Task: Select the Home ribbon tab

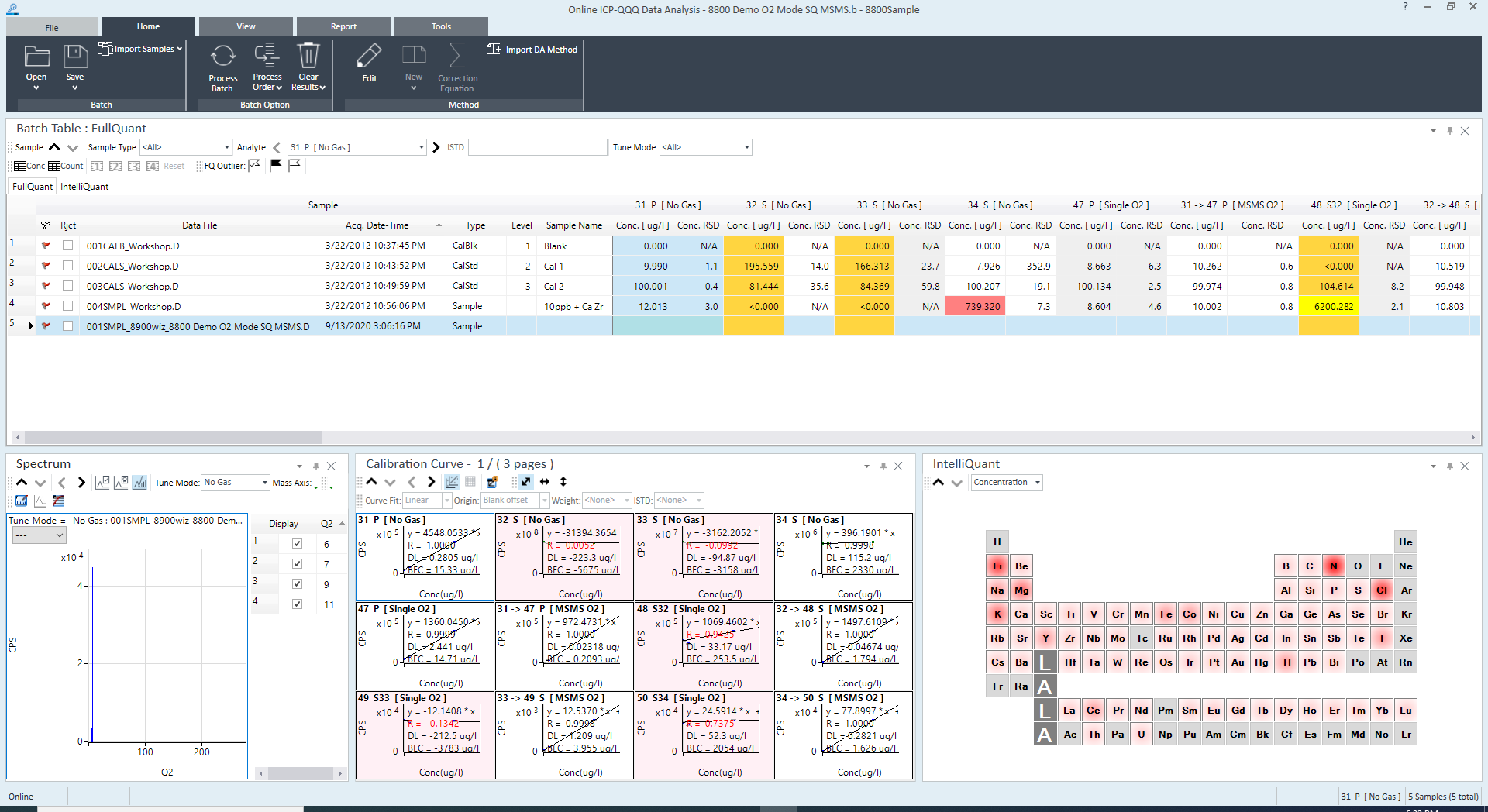Action: [x=148, y=26]
